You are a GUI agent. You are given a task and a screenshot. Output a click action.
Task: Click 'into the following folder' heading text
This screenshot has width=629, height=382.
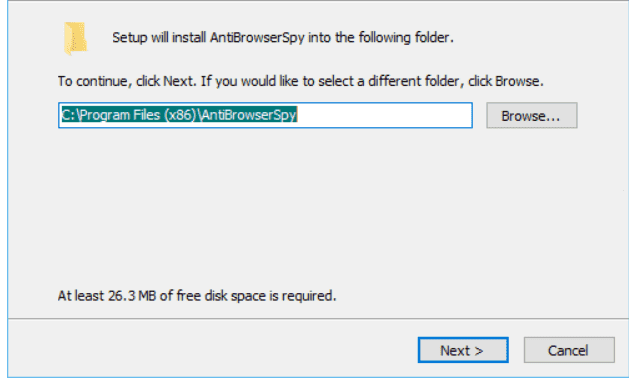pos(380,38)
